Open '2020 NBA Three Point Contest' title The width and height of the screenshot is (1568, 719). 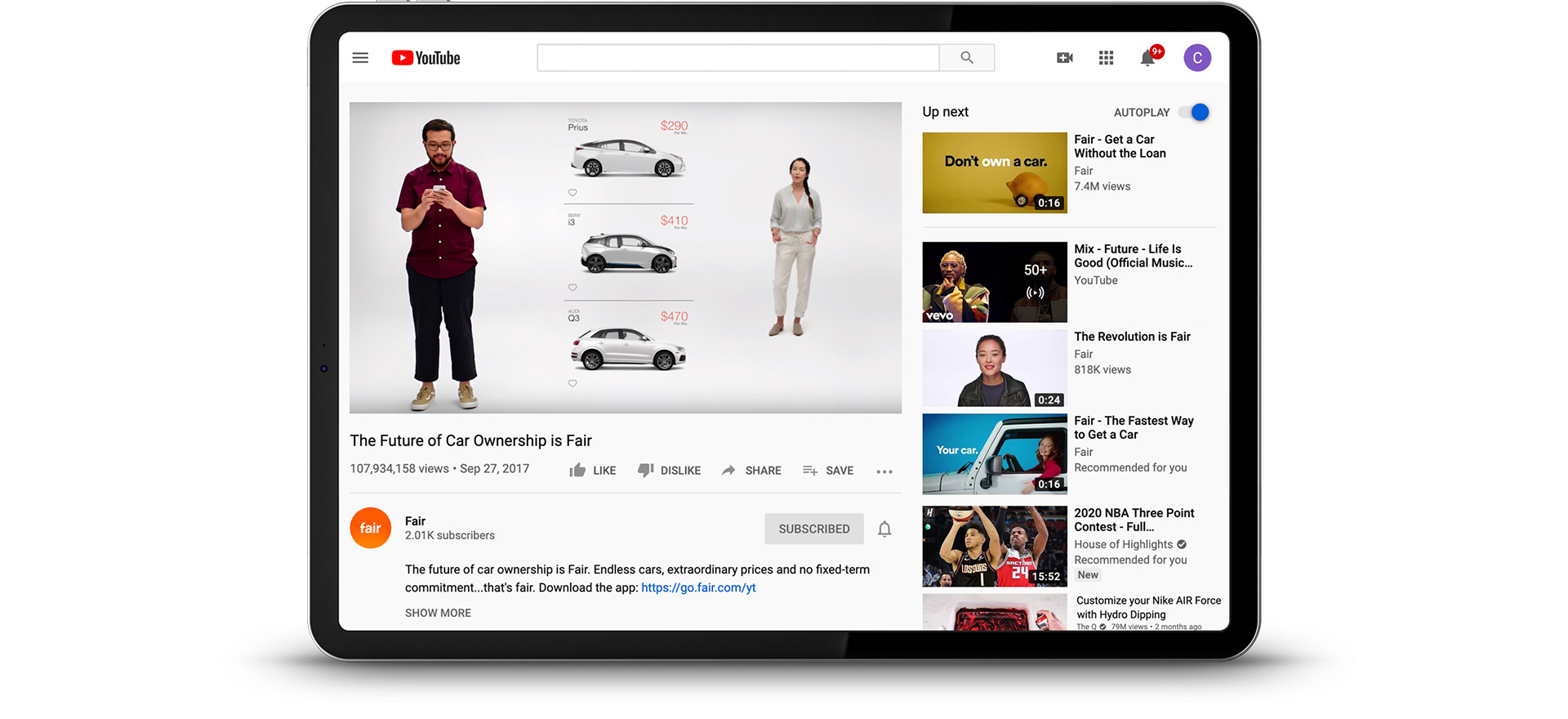click(1134, 520)
